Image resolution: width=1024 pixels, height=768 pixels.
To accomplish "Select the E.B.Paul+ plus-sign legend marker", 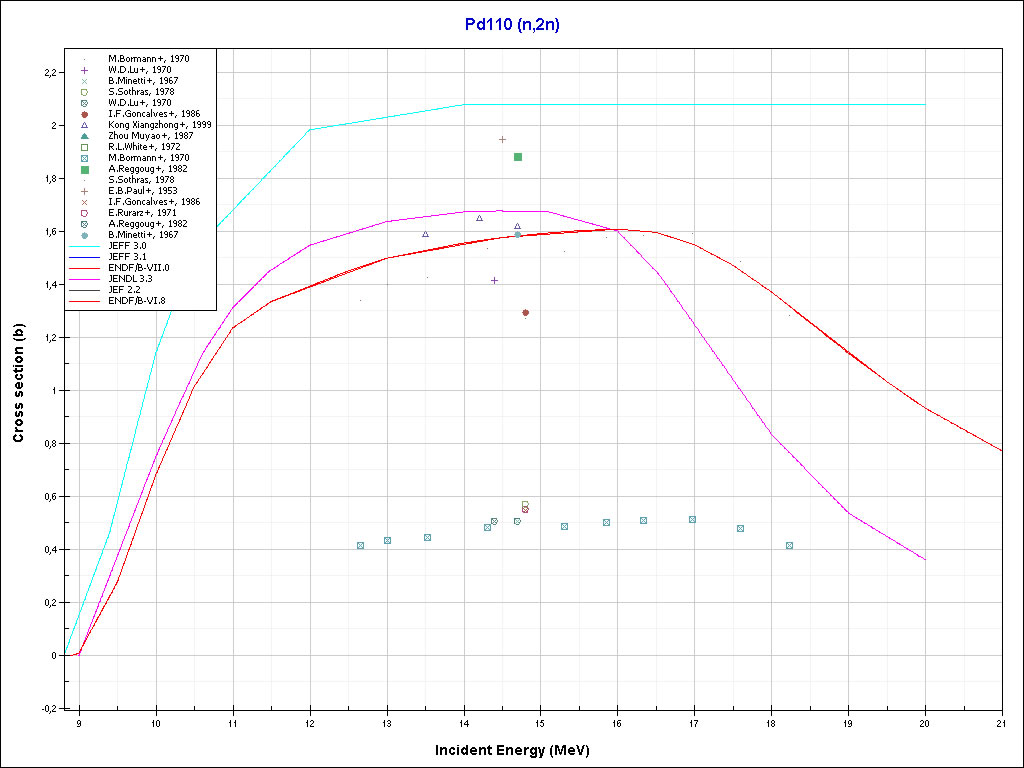I will pyautogui.click(x=85, y=191).
